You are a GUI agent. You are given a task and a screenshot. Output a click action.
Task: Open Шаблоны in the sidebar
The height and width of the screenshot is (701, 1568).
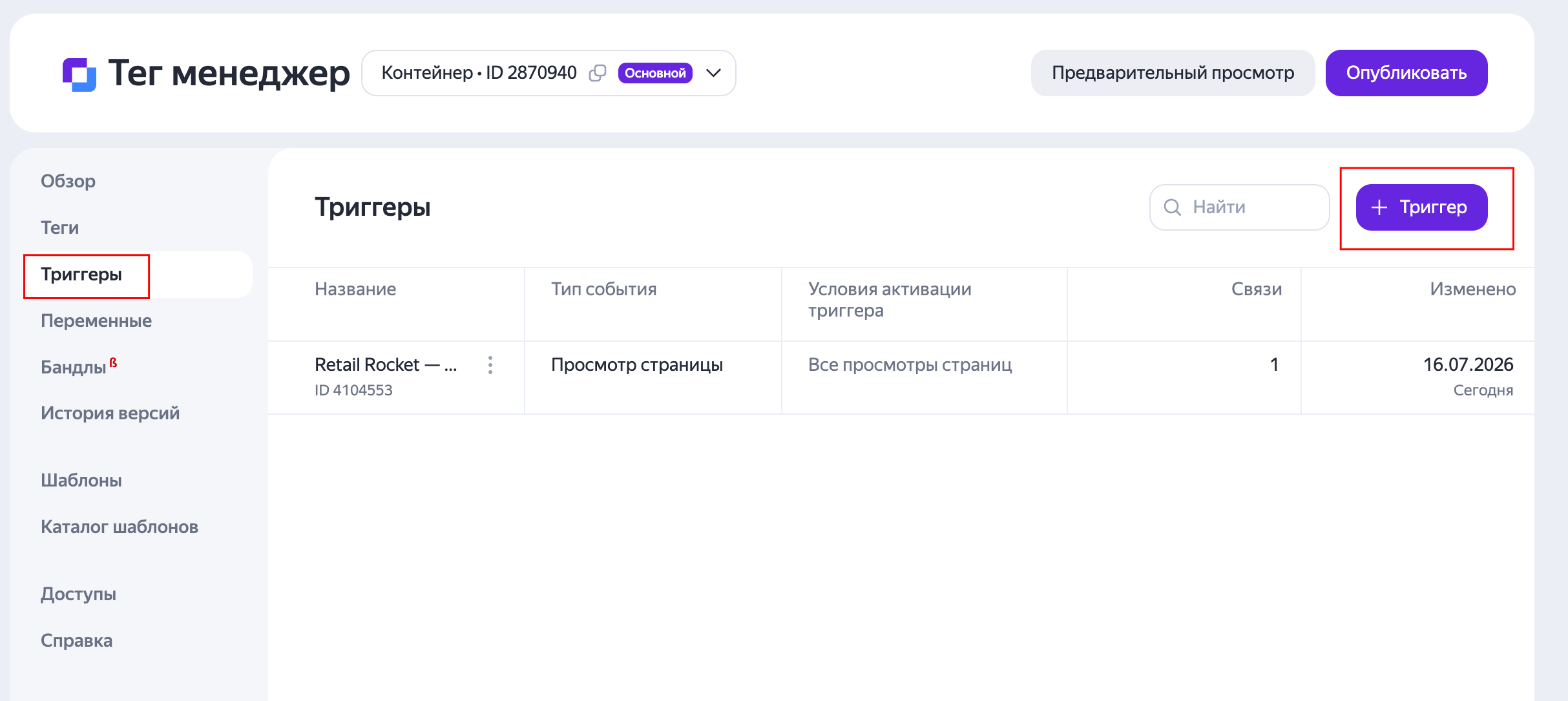coord(81,480)
